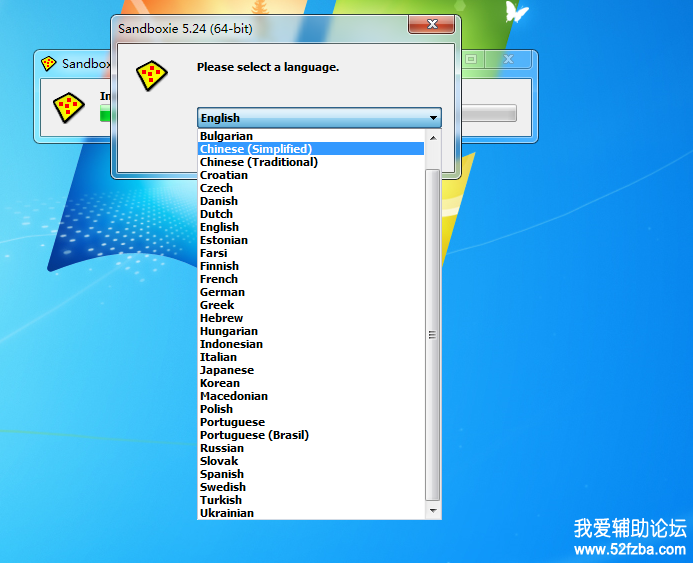Click Sandboxie title bar icon of installer window
Viewport: 693px width, 563px height.
coord(49,64)
